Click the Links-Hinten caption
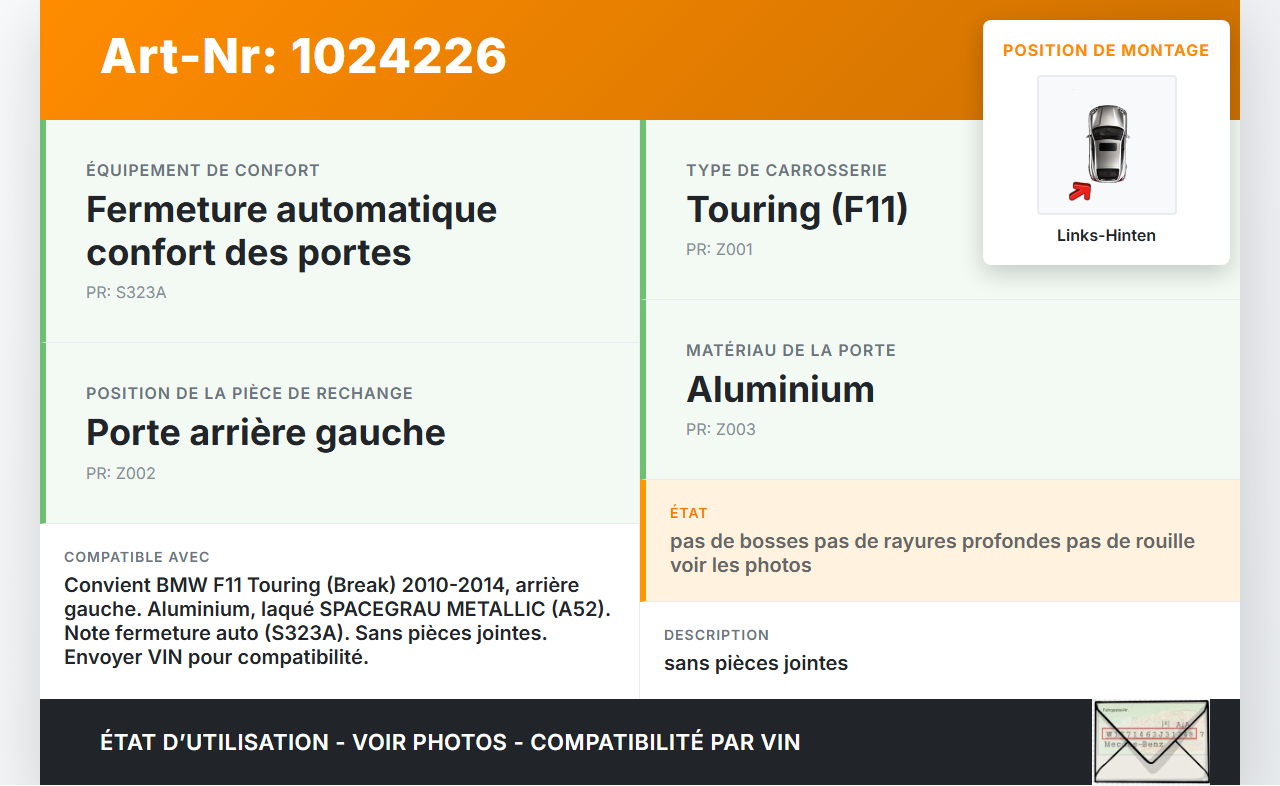The image size is (1280, 786). pos(1106,236)
